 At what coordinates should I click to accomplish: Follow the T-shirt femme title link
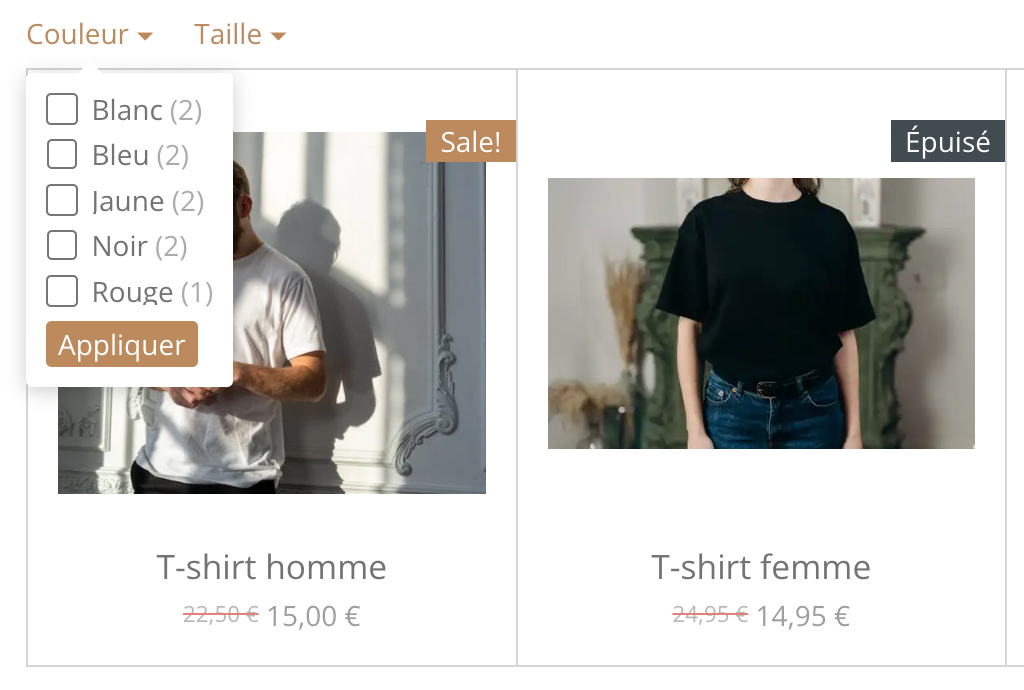point(761,567)
